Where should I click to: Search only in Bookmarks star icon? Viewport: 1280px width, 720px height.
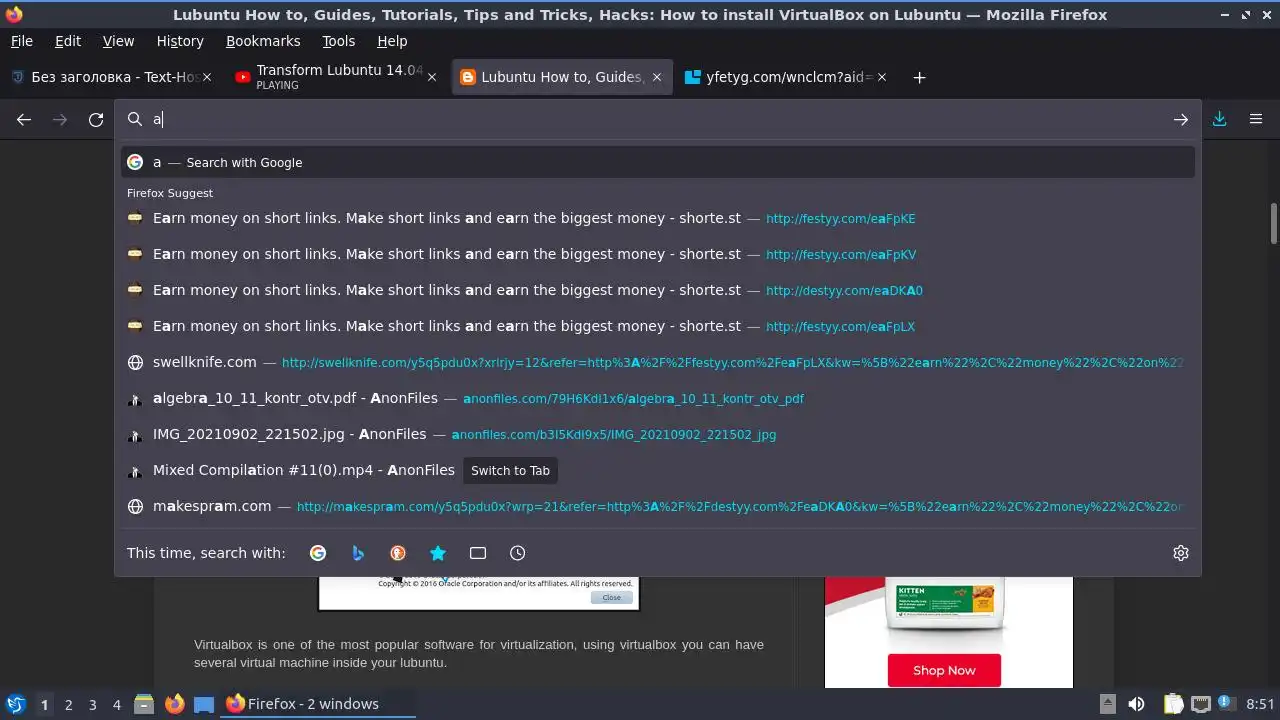pos(438,553)
